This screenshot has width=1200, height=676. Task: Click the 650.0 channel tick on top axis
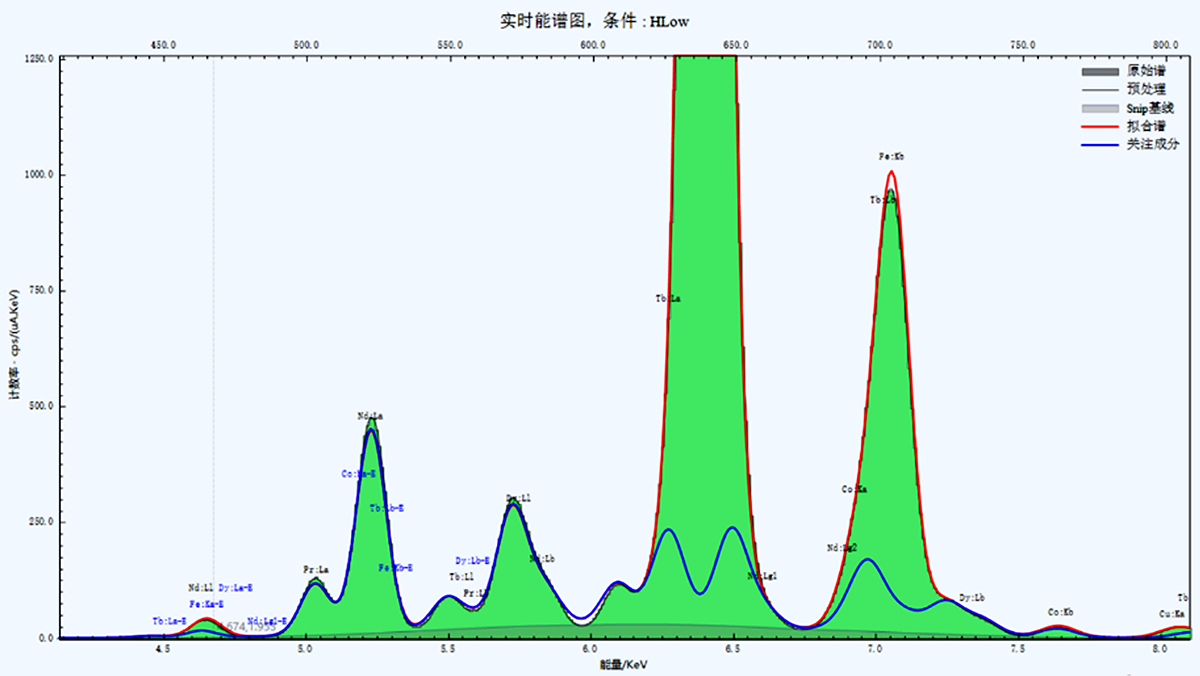(x=736, y=45)
